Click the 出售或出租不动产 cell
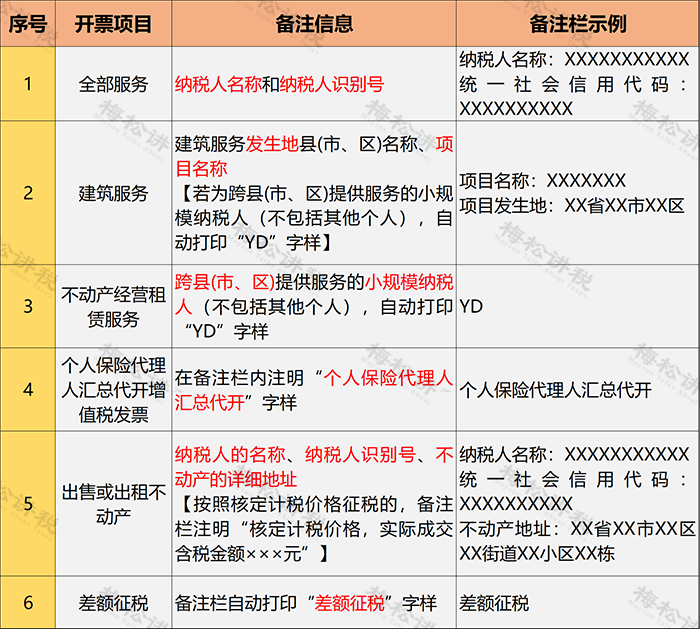Viewport: 700px width, 629px height. [113, 504]
